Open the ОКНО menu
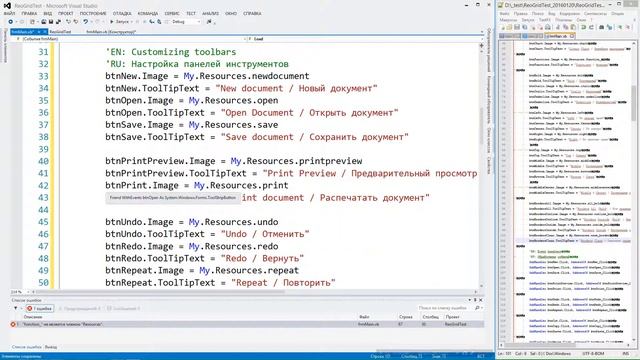The image size is (640, 360). 231,13
